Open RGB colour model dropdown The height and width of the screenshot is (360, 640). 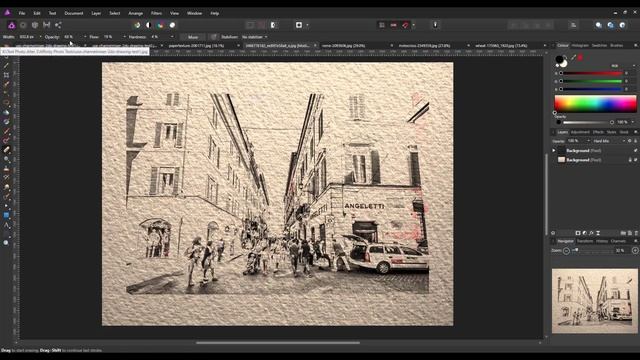click(x=623, y=66)
